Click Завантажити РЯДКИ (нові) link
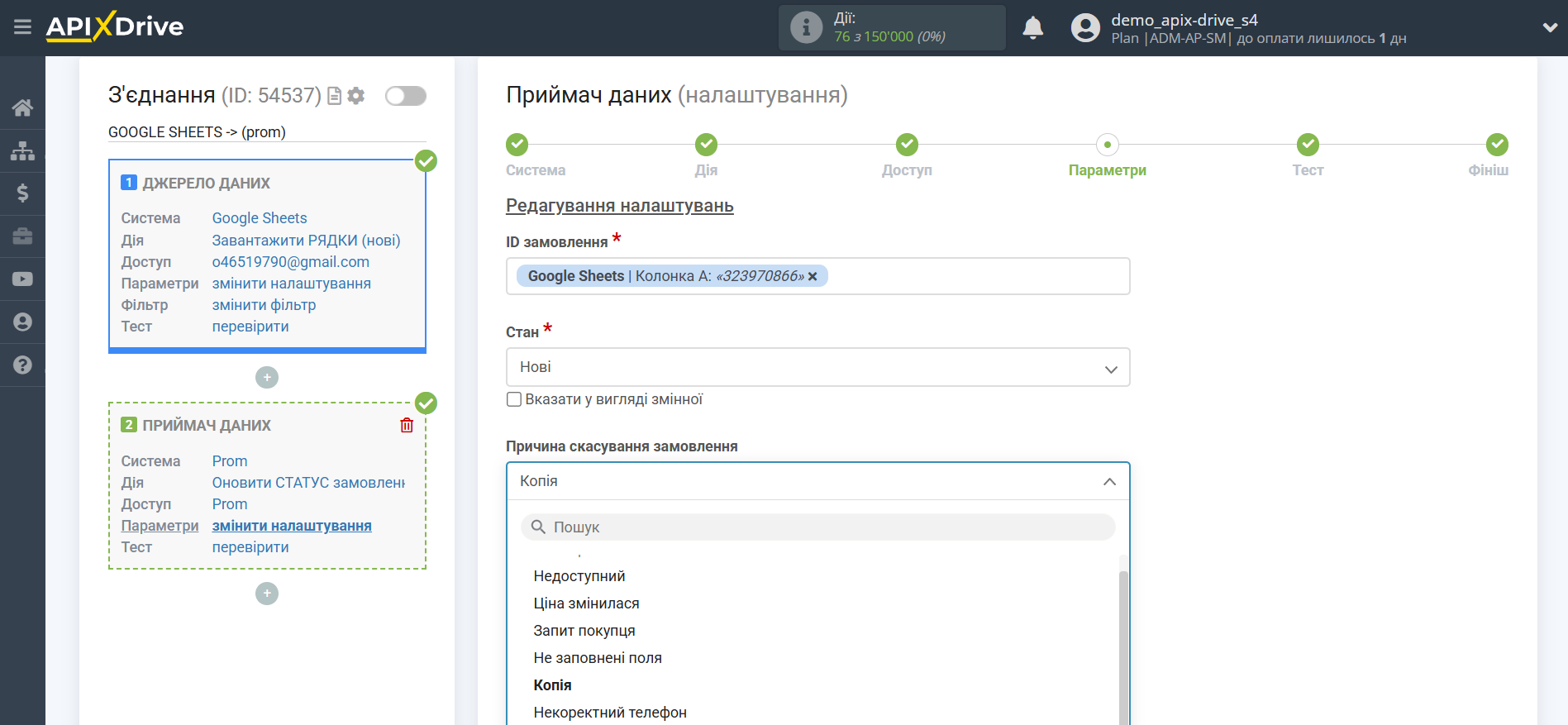The width and height of the screenshot is (1568, 725). (x=306, y=241)
